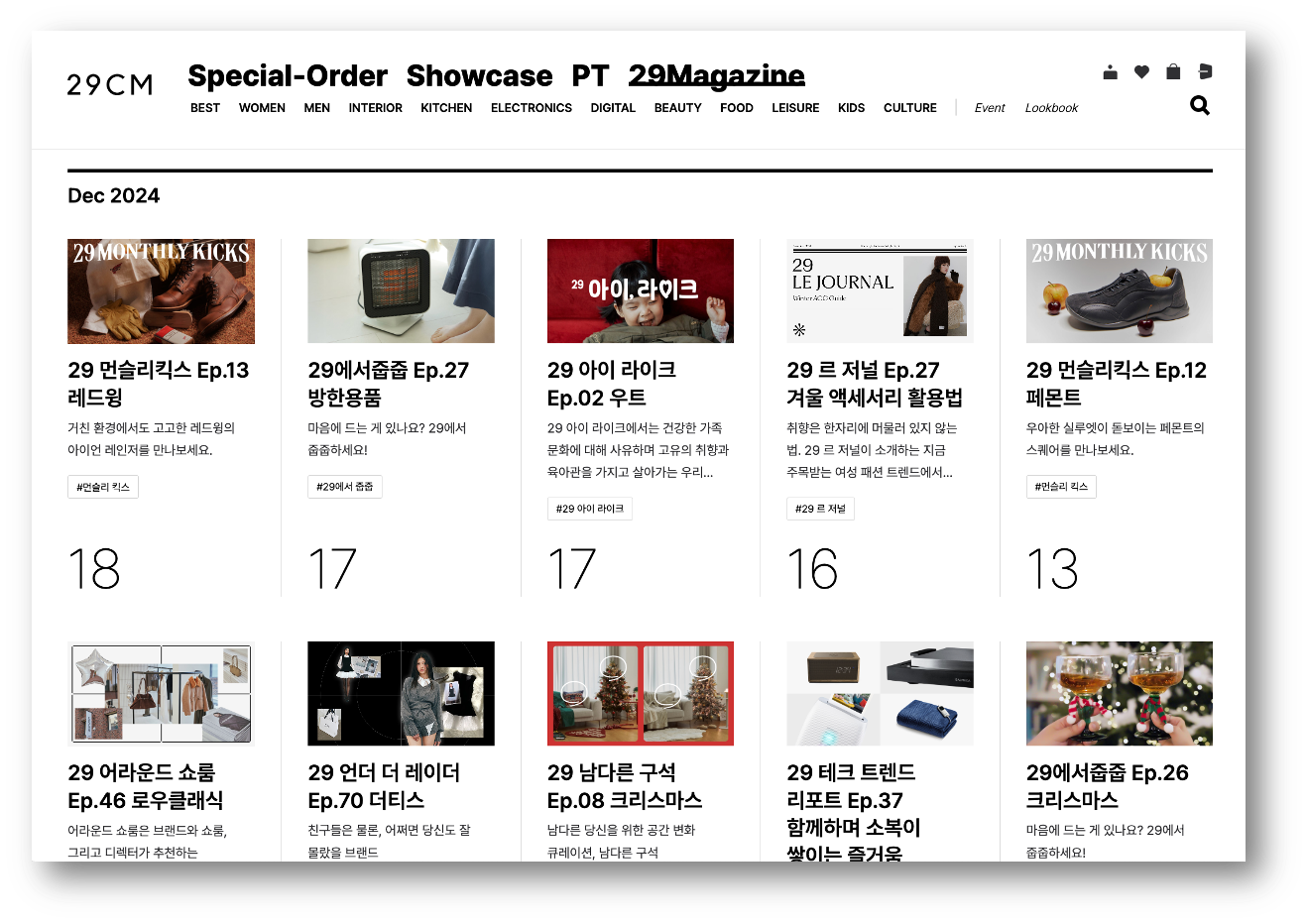
Task: Select the INTERIOR category
Action: pyautogui.click(x=376, y=108)
